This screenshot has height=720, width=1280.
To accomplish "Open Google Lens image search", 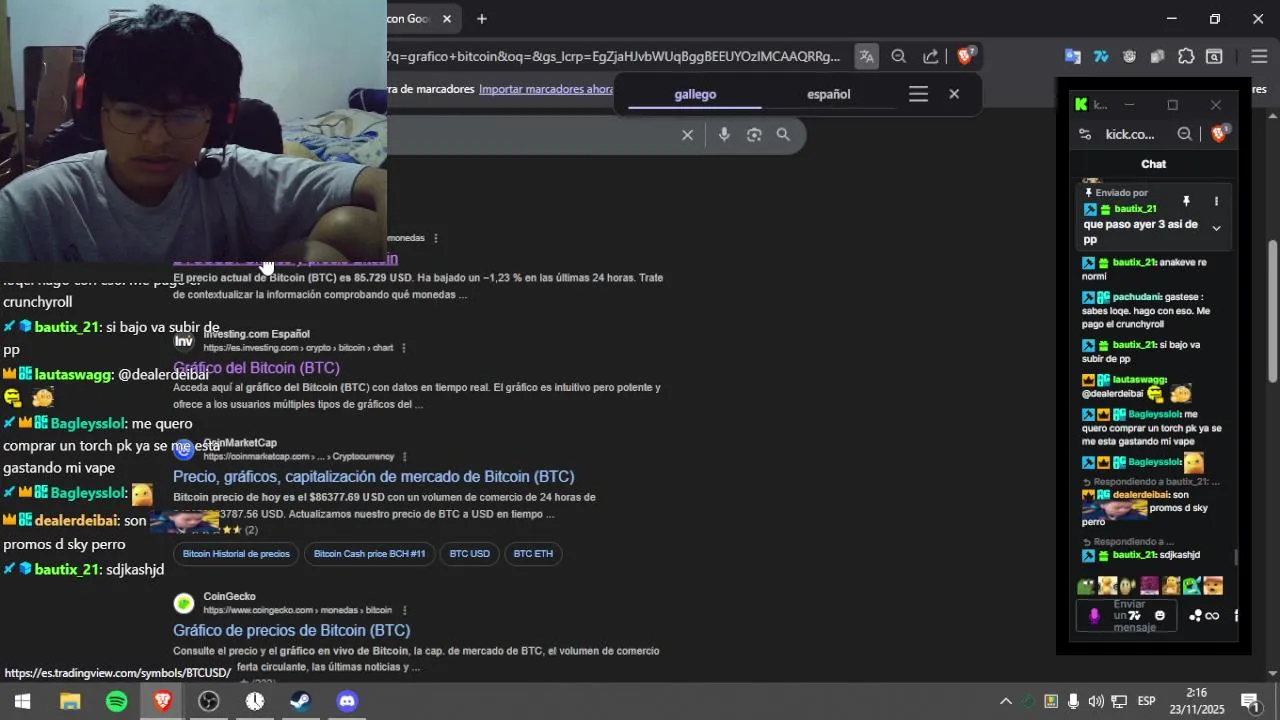I will coord(754,135).
